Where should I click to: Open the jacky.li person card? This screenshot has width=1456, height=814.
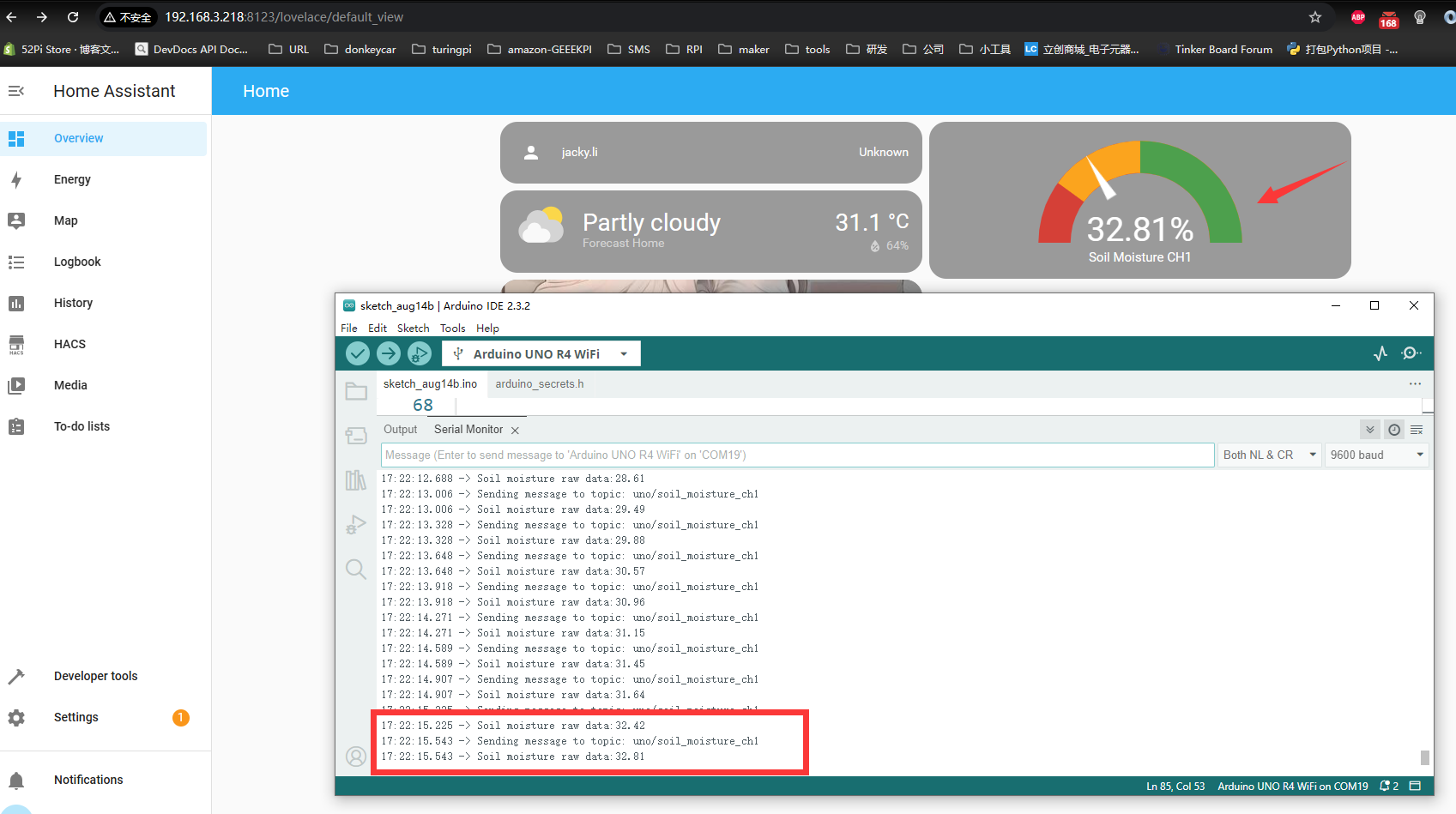(711, 152)
